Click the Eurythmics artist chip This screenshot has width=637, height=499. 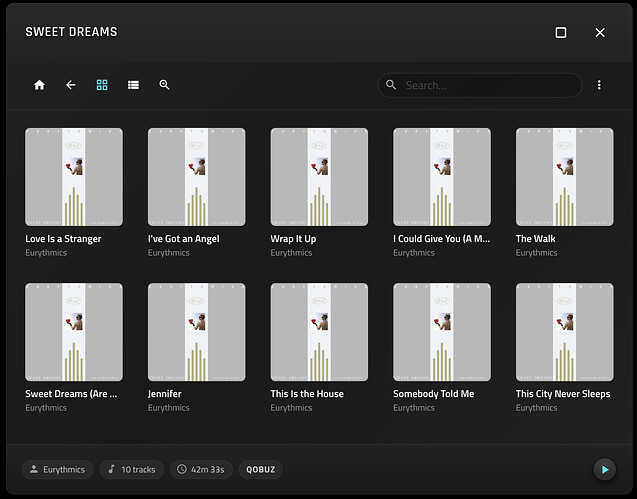click(x=58, y=469)
